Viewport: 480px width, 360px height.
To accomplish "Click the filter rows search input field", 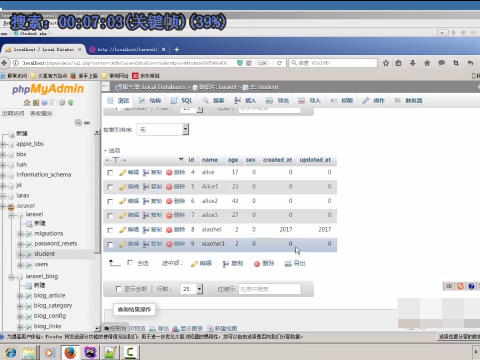I will click(x=270, y=289).
